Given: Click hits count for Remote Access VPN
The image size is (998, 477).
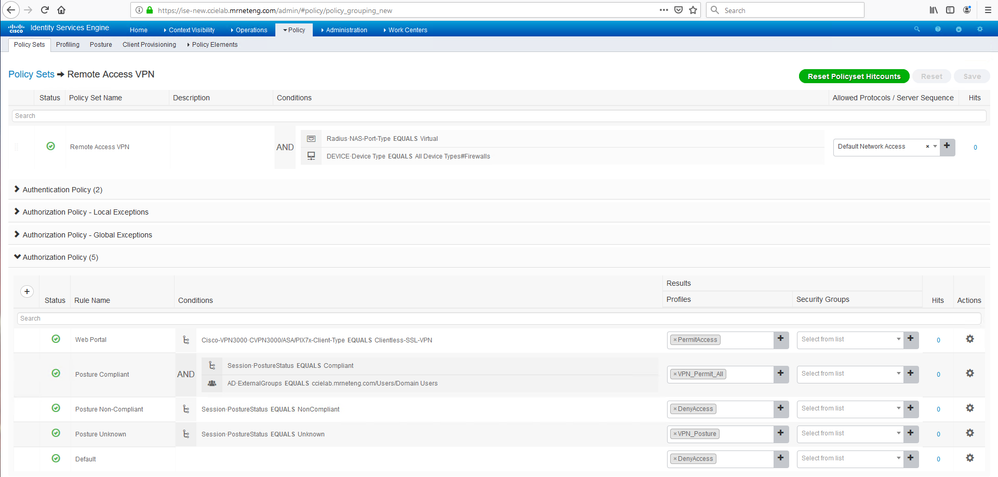Looking at the screenshot, I should (x=975, y=148).
